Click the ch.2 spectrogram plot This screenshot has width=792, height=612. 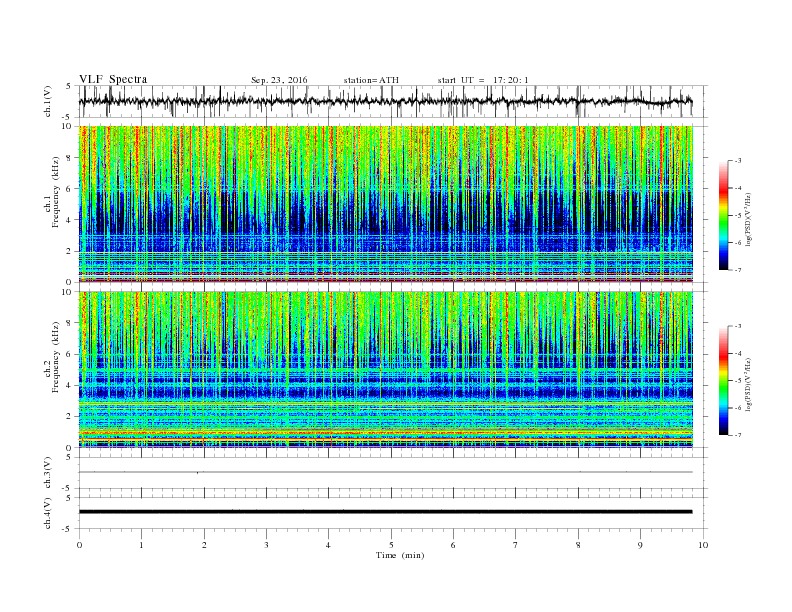[x=386, y=370]
